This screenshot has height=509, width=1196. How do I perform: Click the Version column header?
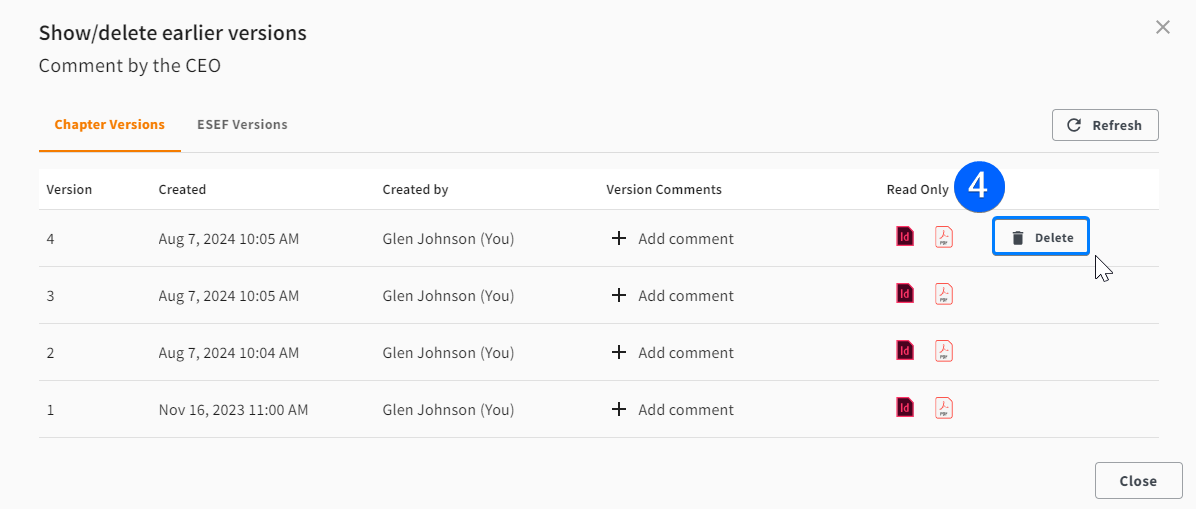tap(69, 189)
